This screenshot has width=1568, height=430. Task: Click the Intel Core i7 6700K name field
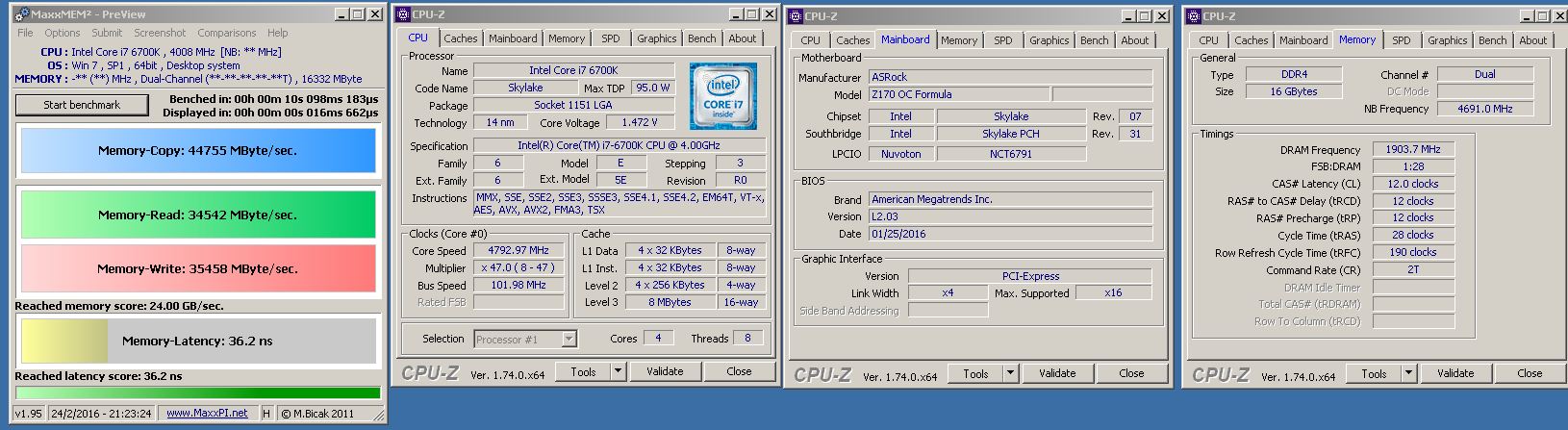(573, 70)
